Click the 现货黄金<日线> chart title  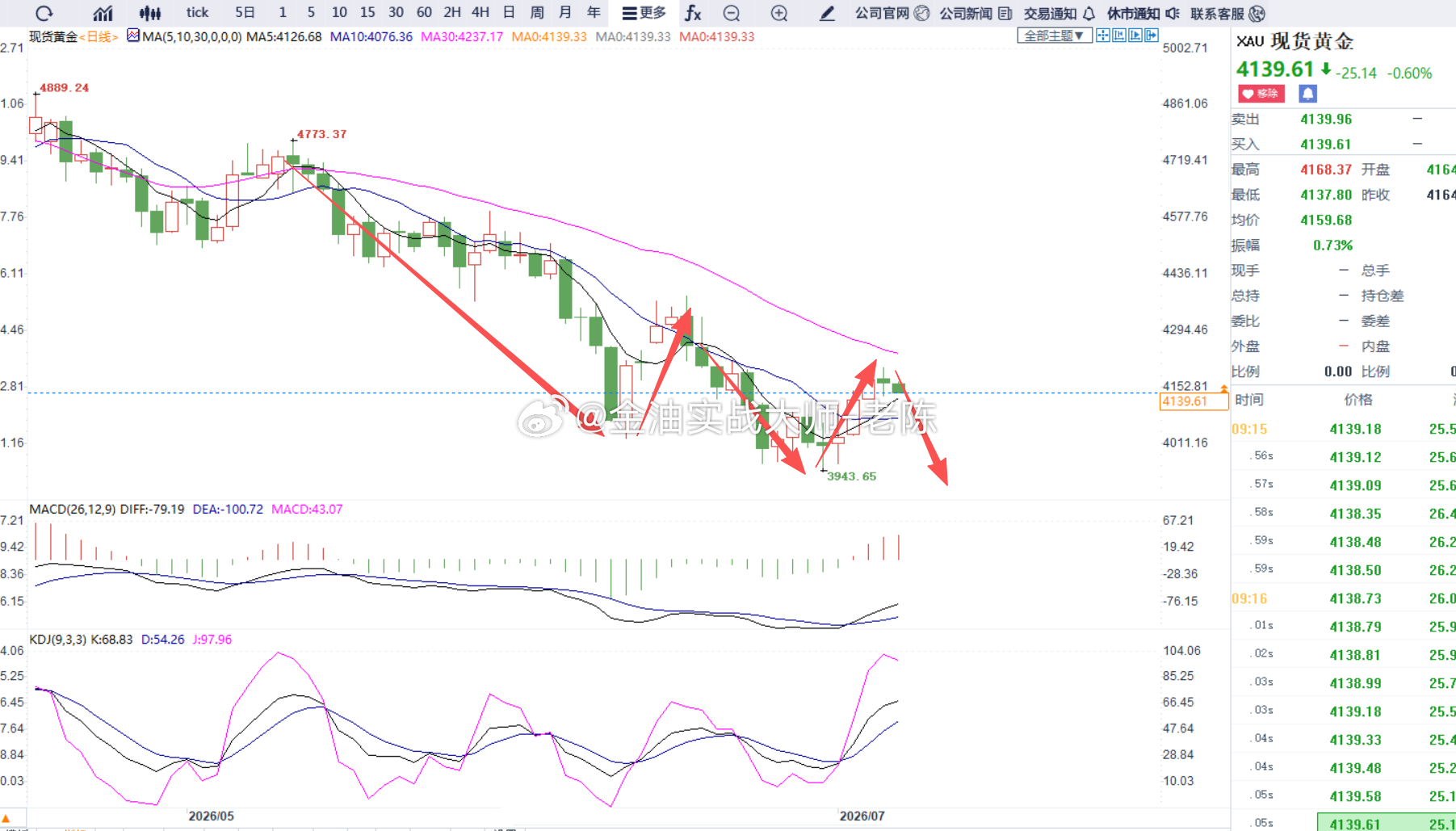[73, 36]
